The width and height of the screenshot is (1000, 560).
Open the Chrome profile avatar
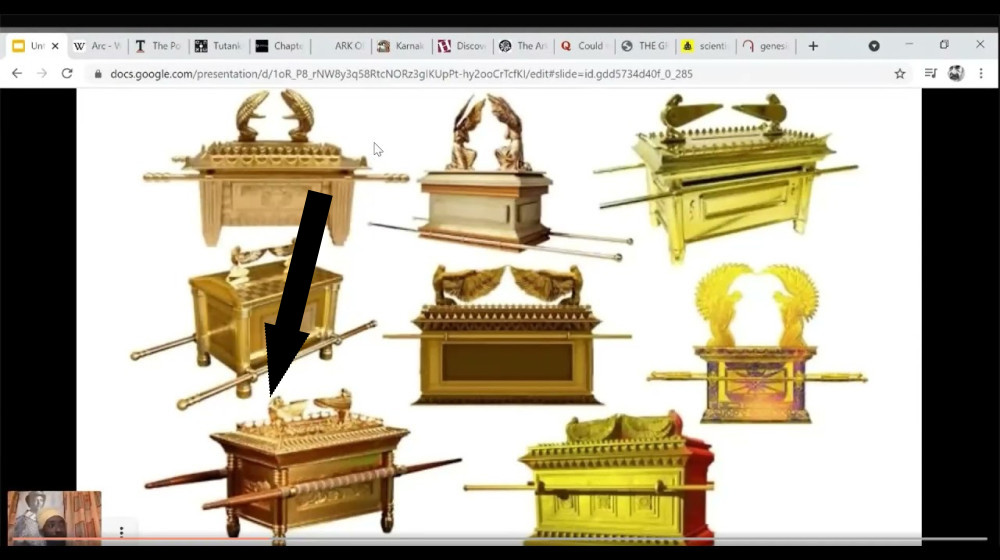956,74
